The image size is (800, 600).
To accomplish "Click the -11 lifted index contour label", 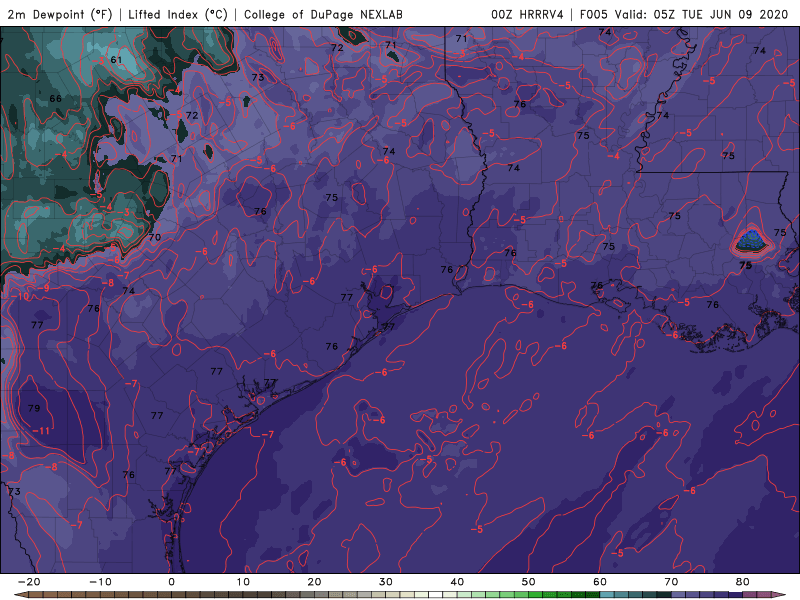I will (x=41, y=431).
